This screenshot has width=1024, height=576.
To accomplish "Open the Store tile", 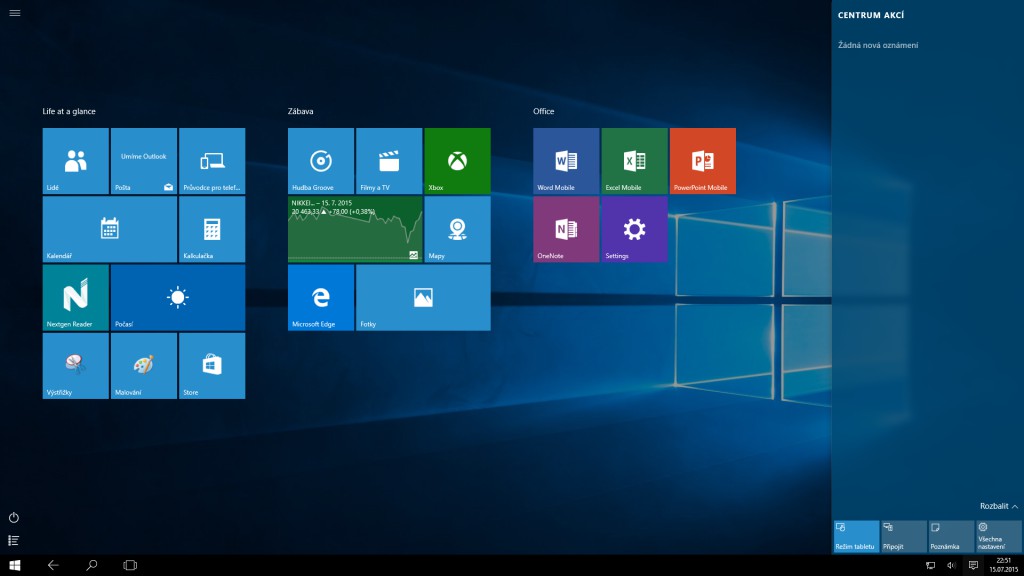I will [x=212, y=366].
